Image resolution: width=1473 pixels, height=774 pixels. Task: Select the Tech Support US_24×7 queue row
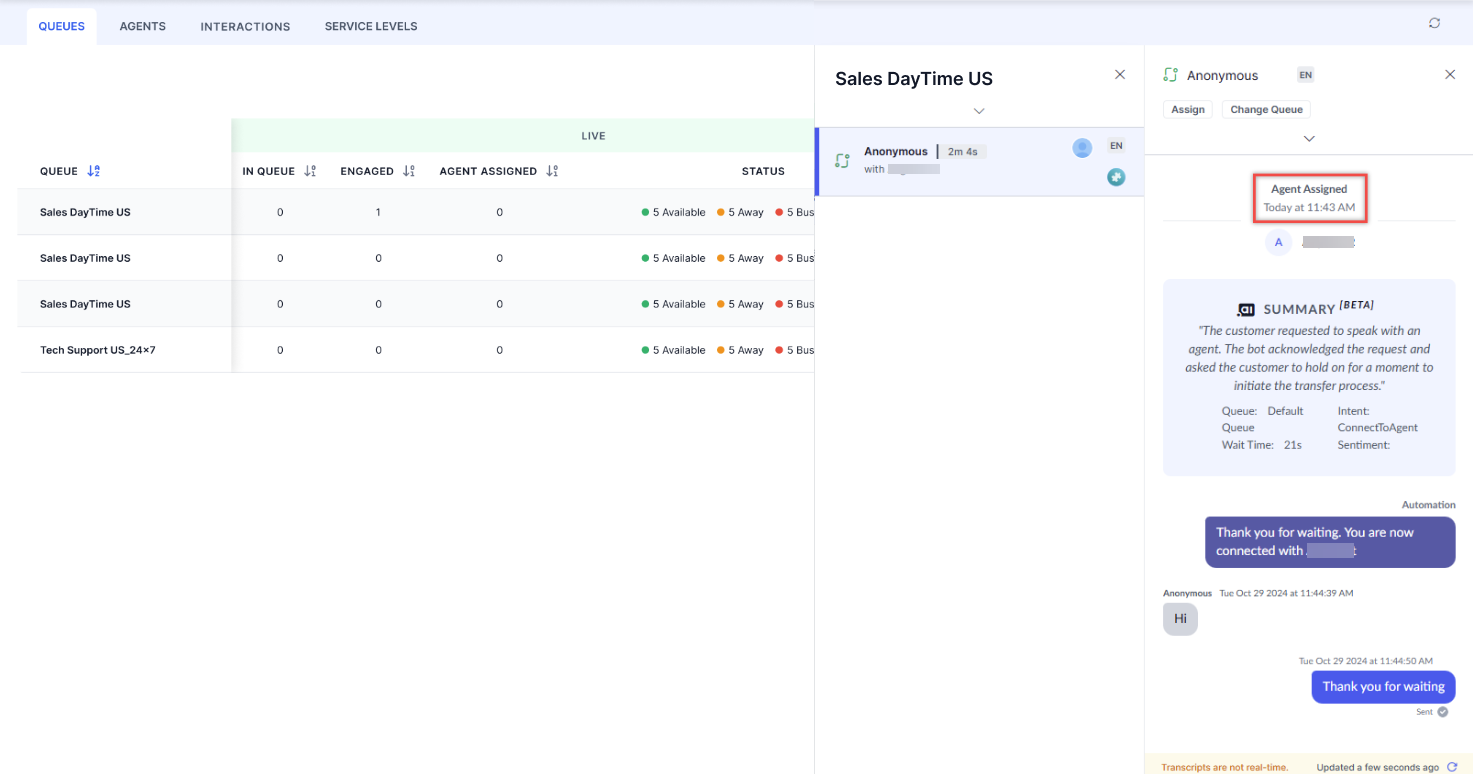(416, 350)
